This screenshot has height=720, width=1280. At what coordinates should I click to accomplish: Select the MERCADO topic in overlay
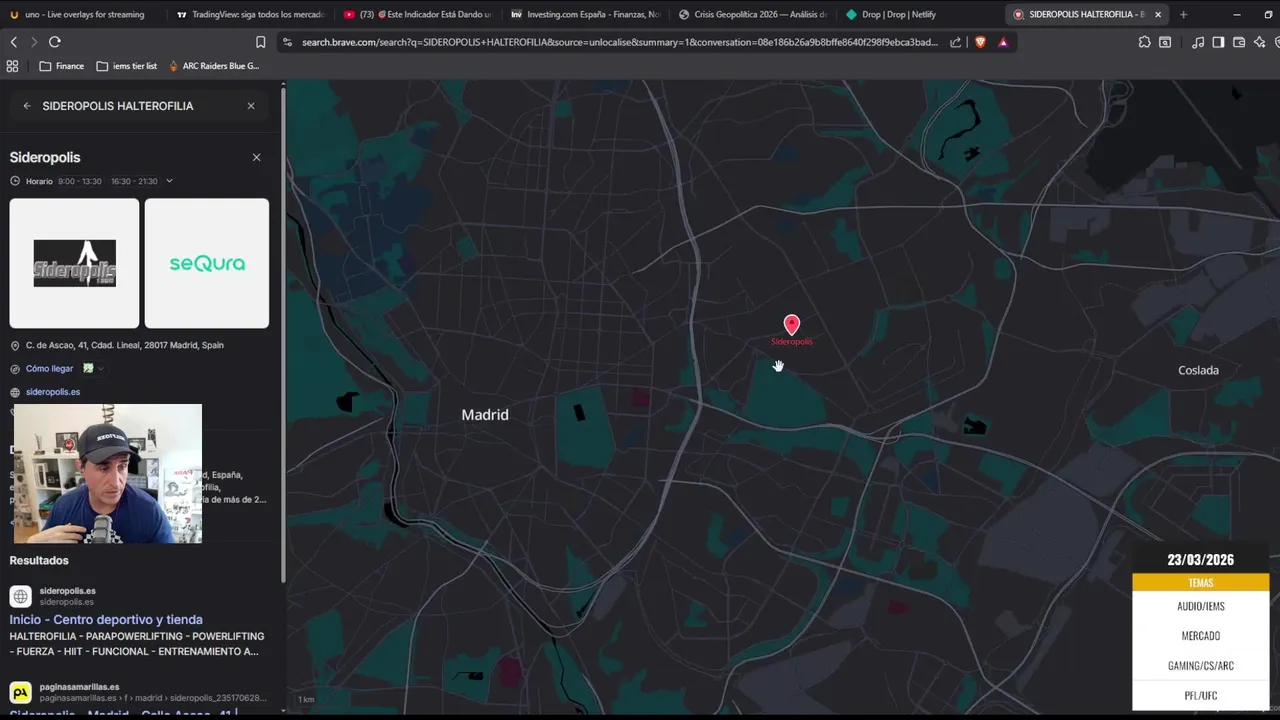tap(1200, 636)
